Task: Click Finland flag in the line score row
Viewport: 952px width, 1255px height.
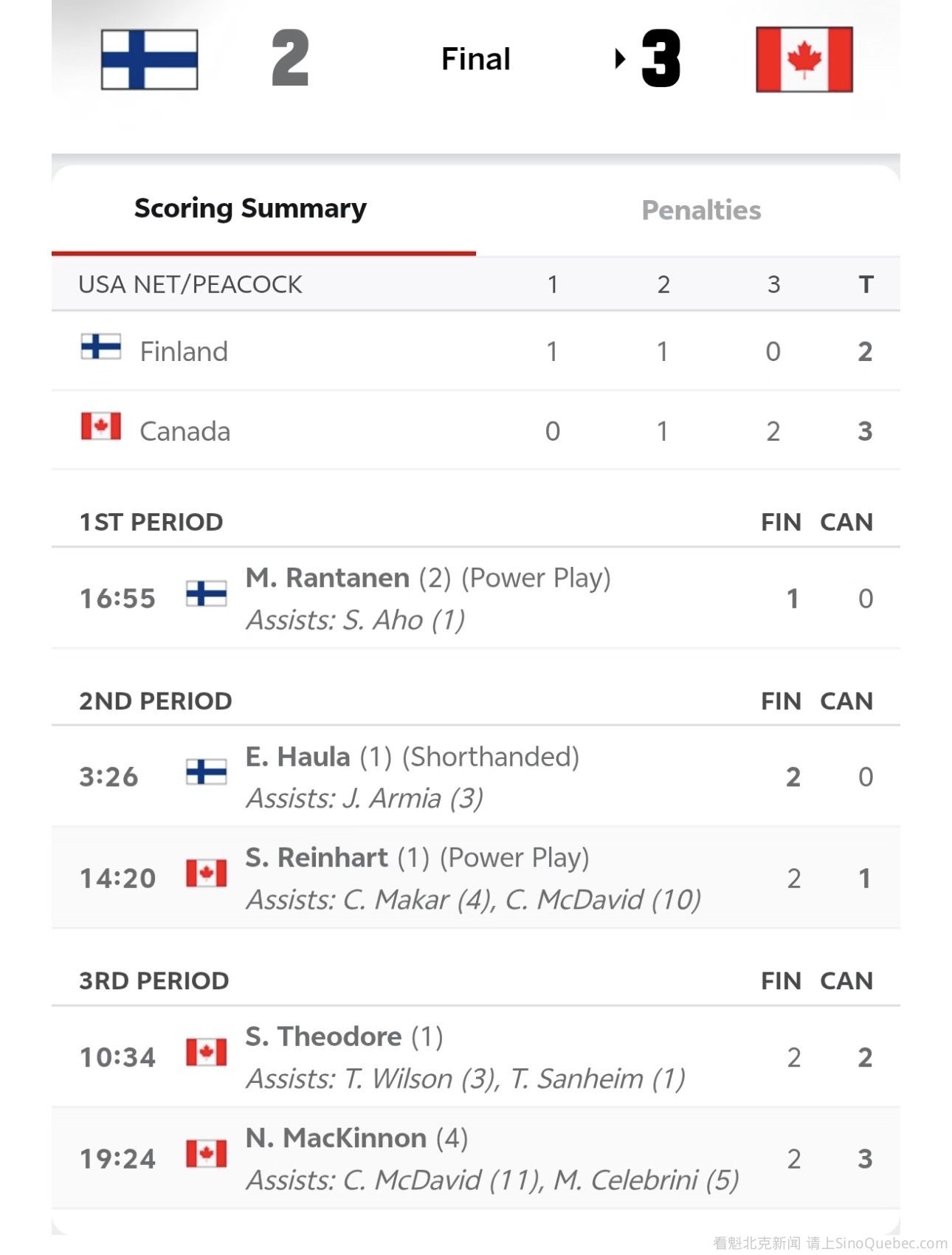Action: coord(101,346)
